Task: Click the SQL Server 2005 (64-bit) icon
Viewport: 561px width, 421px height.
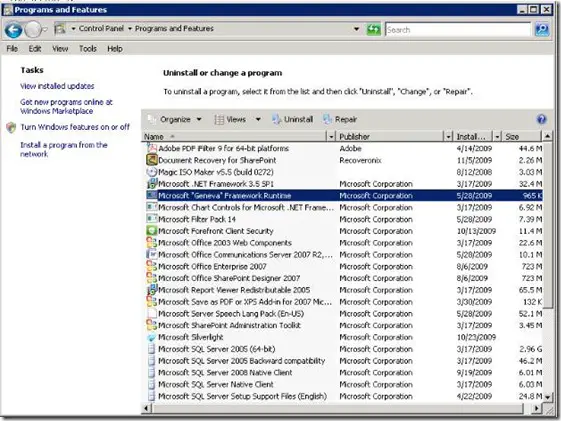Action: coord(152,349)
